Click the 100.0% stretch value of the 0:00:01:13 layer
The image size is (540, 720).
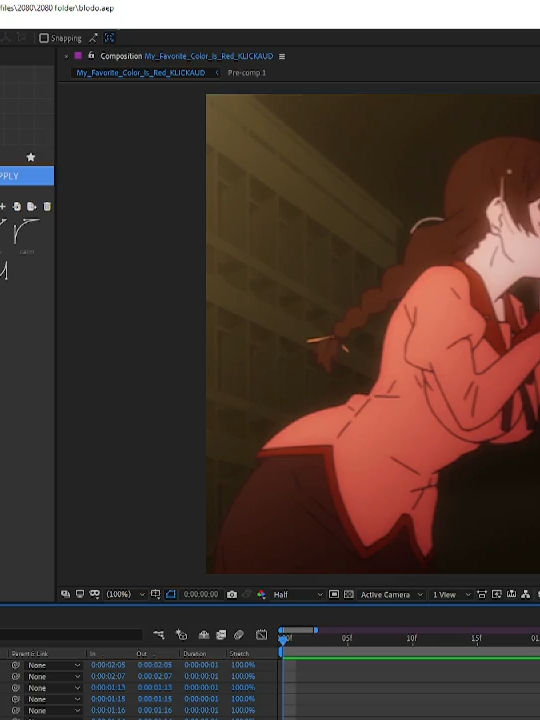tap(243, 687)
